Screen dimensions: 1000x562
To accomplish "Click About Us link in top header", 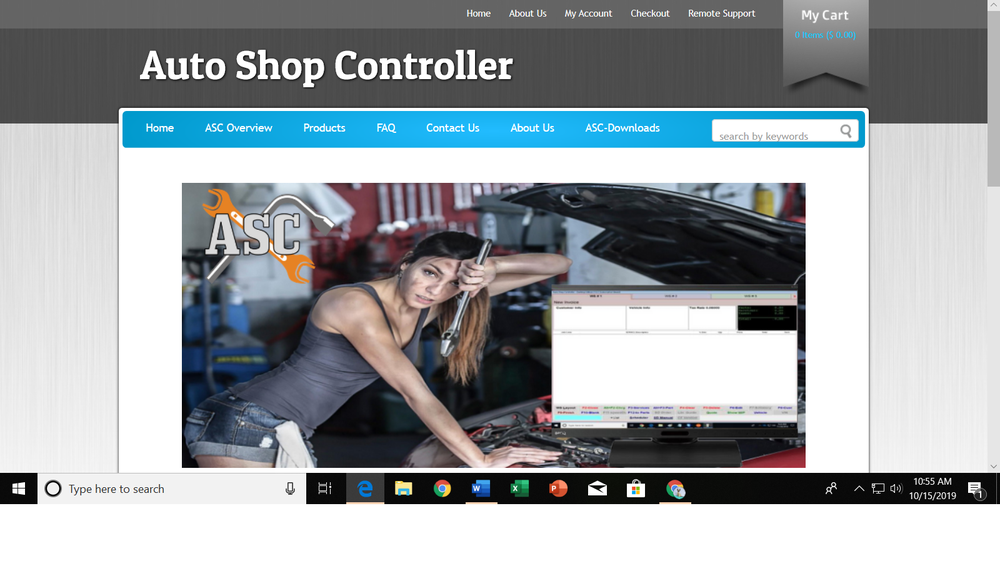I will (527, 13).
